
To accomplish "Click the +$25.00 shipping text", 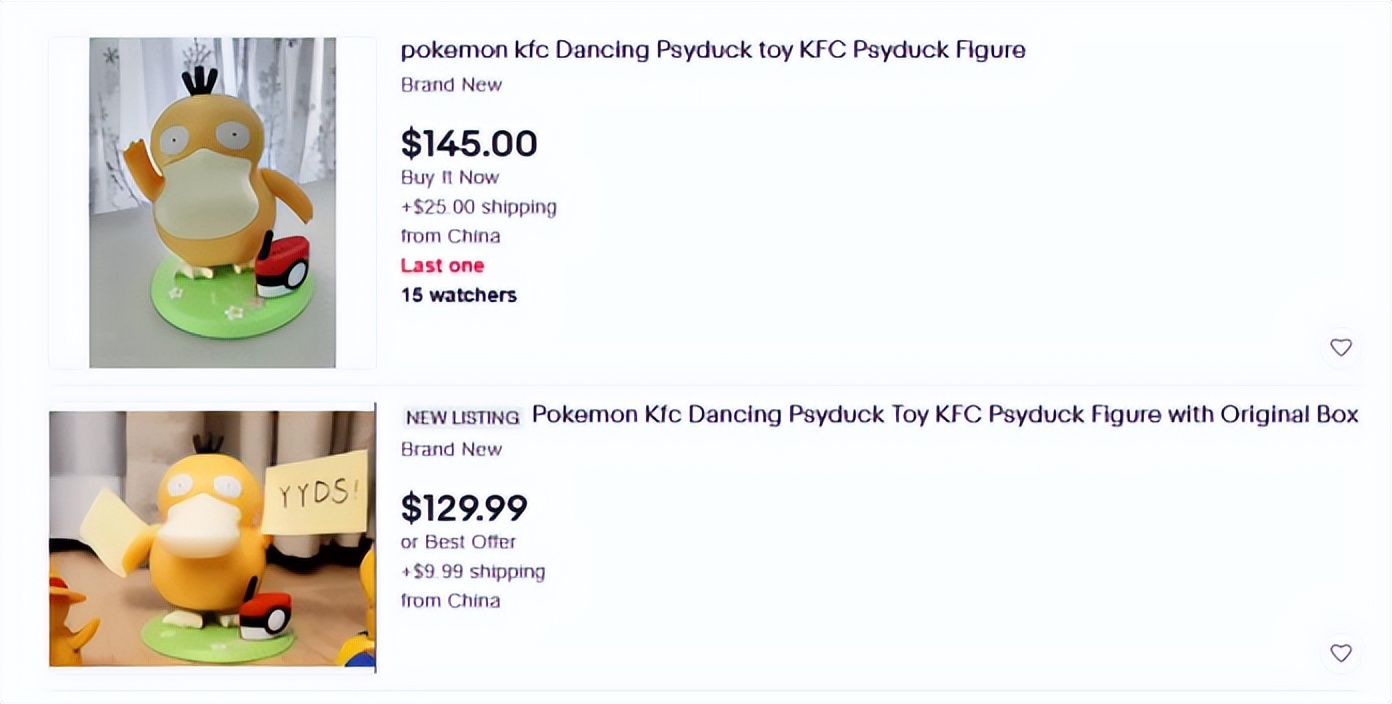I will pos(478,207).
